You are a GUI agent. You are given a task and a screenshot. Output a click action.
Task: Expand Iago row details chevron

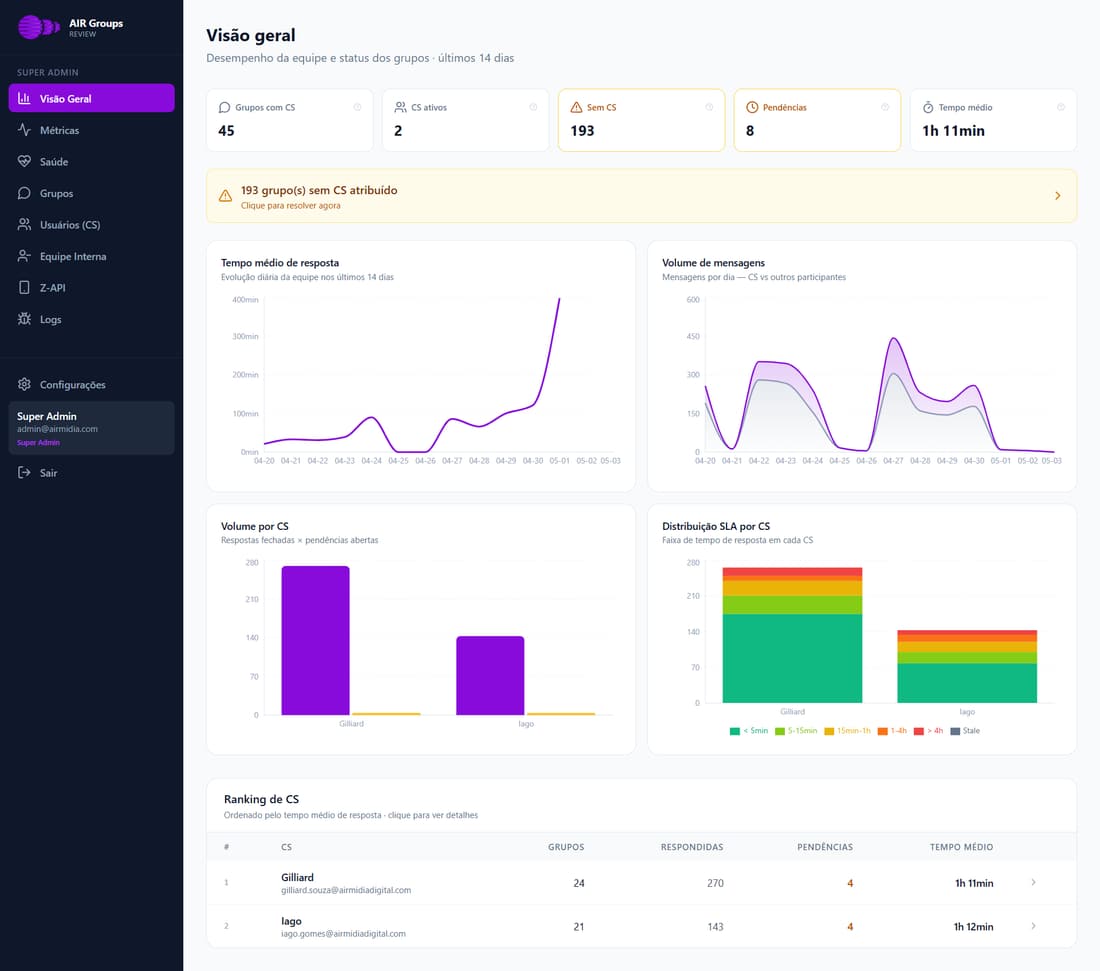tap(1033, 926)
